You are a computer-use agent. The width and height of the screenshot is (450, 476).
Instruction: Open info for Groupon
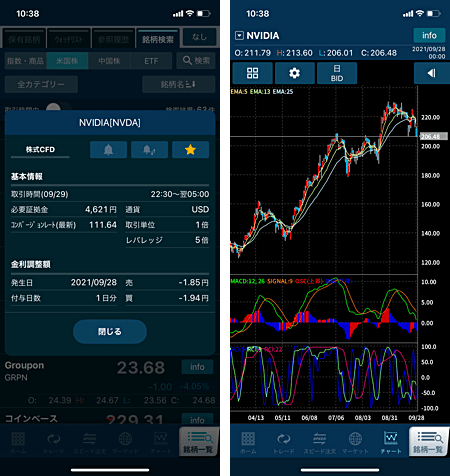(x=197, y=367)
